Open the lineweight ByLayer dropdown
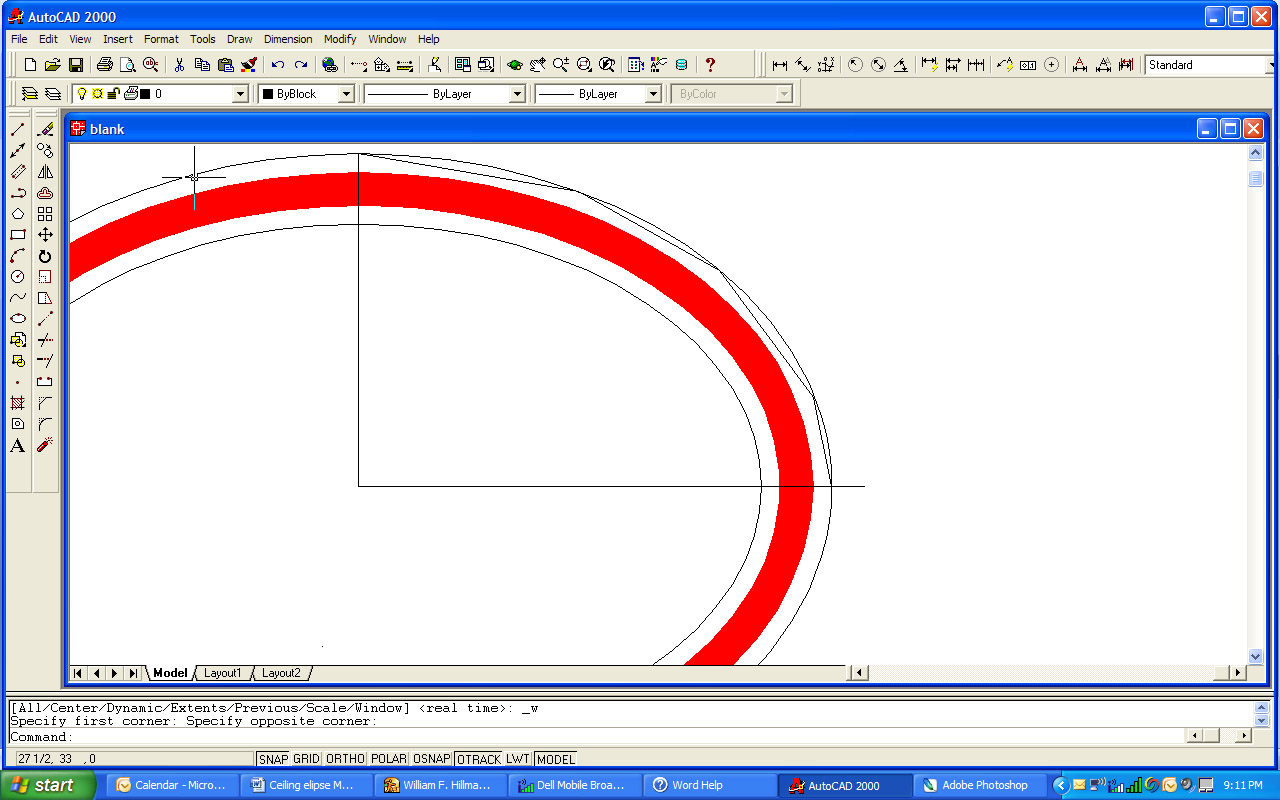Viewport: 1280px width, 800px height. point(653,94)
